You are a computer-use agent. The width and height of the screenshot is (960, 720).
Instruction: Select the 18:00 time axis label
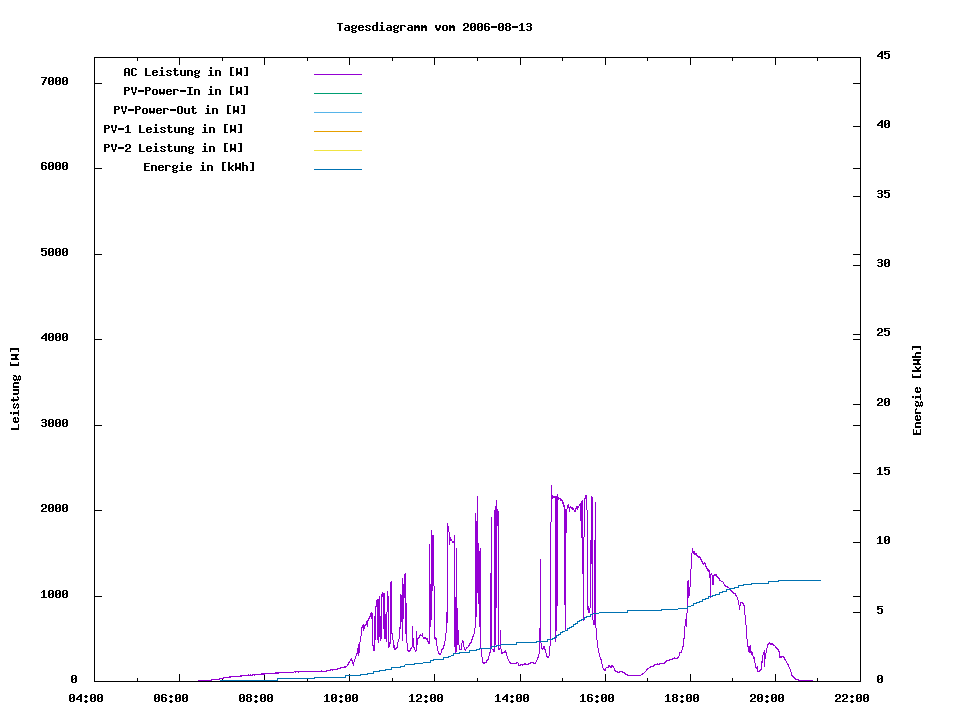click(682, 698)
